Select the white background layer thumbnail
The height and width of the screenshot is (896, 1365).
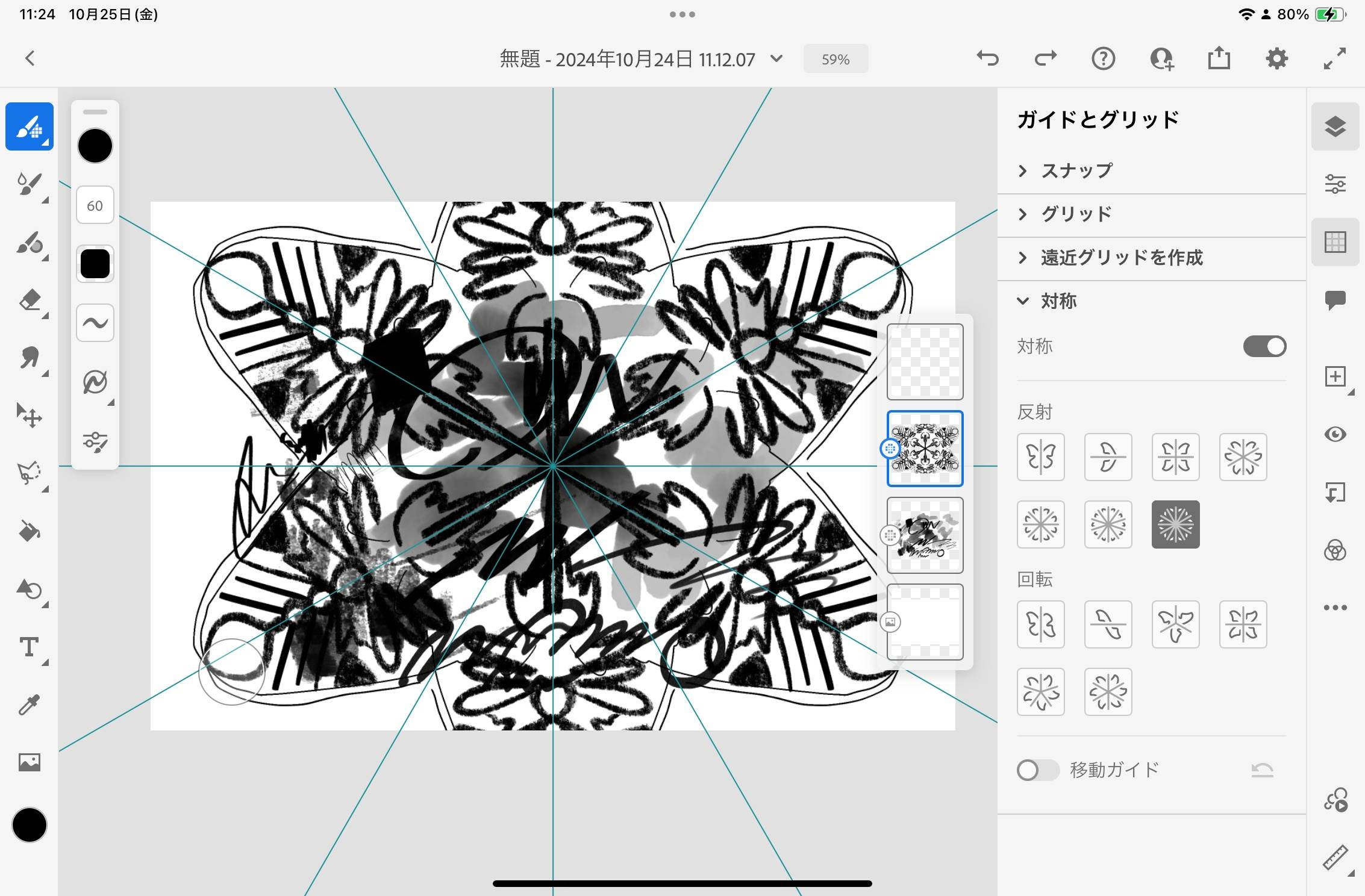coord(925,622)
